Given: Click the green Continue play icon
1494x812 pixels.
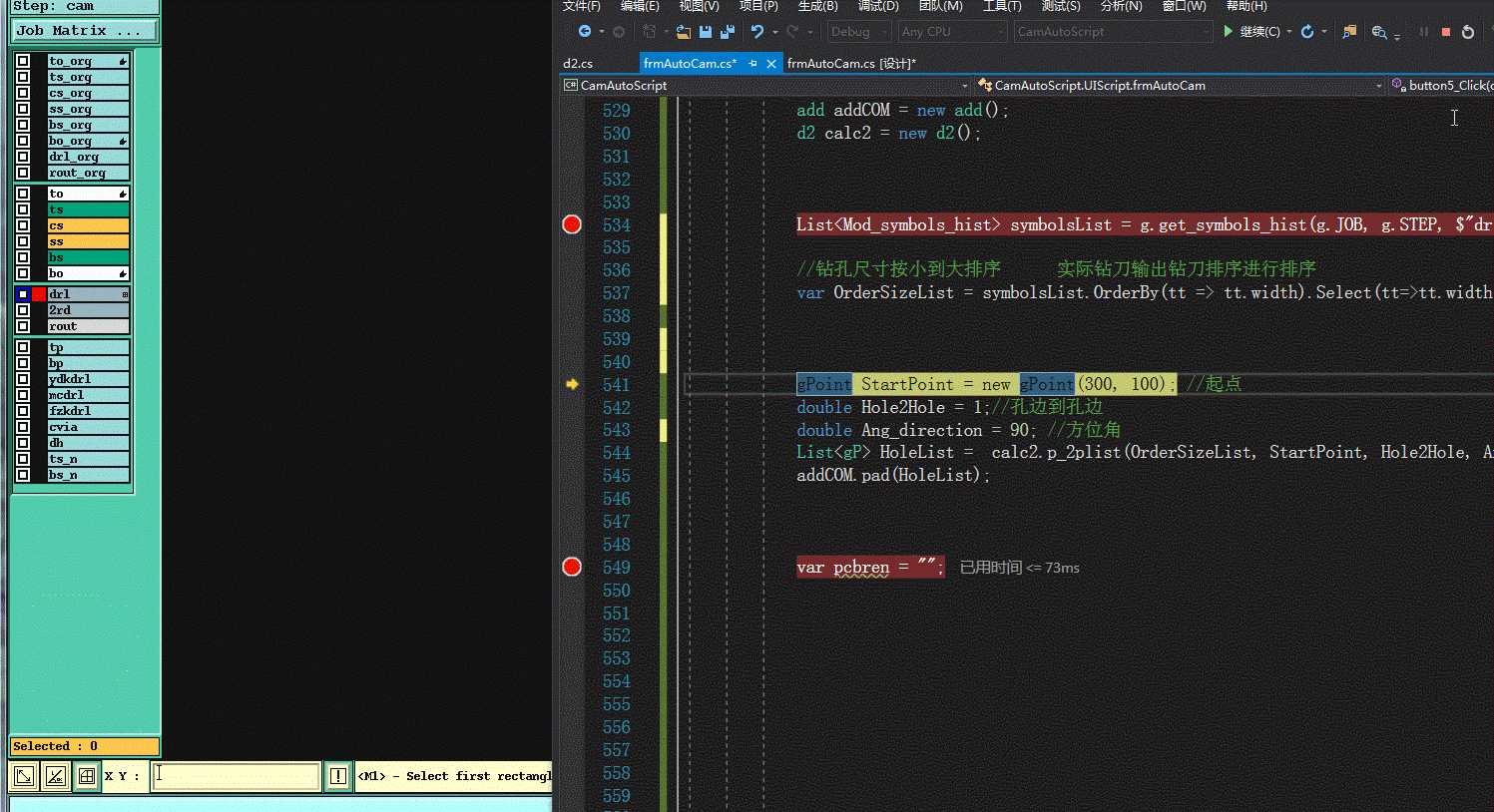Looking at the screenshot, I should pos(1229,32).
